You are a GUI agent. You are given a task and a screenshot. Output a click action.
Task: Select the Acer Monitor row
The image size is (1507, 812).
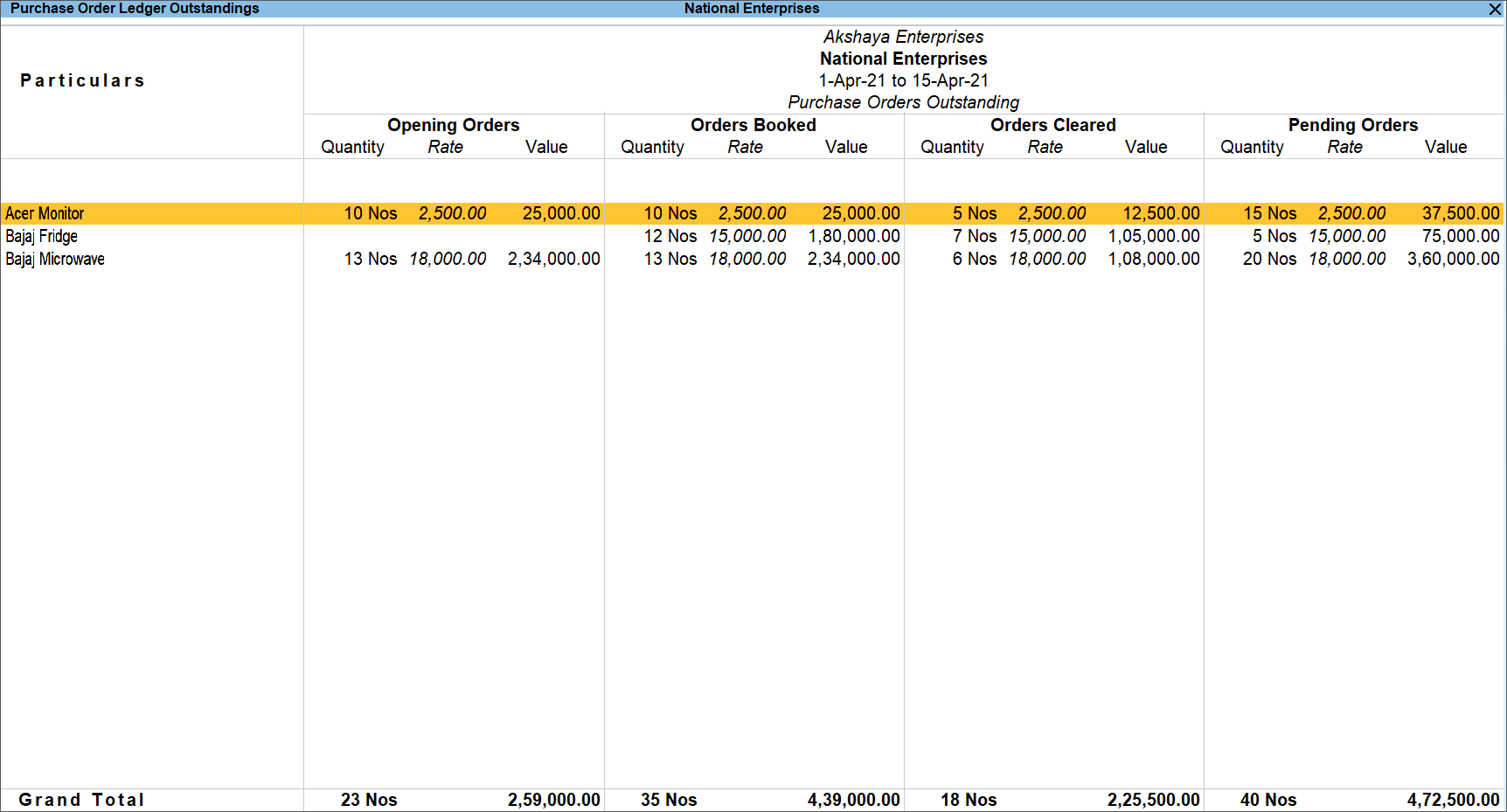pyautogui.click(x=752, y=213)
